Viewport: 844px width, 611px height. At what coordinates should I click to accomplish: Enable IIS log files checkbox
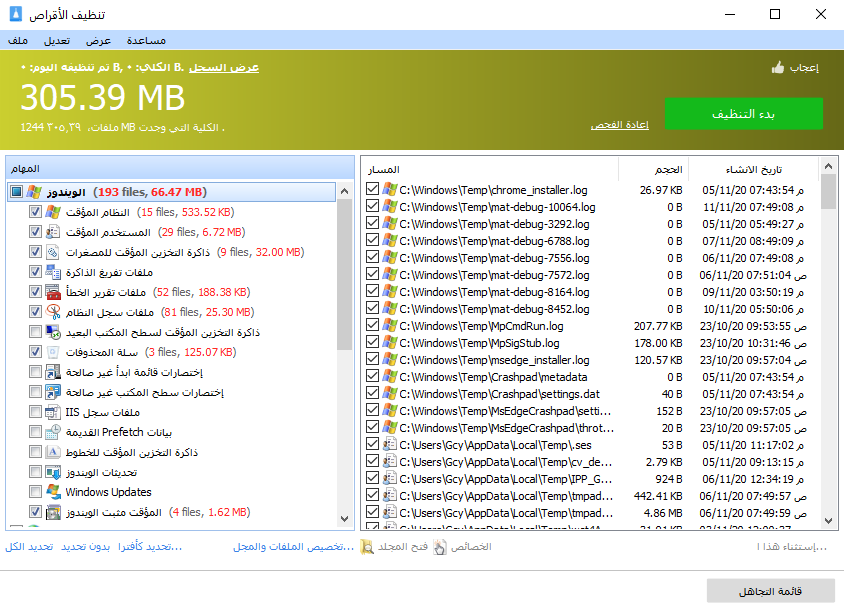[35, 412]
